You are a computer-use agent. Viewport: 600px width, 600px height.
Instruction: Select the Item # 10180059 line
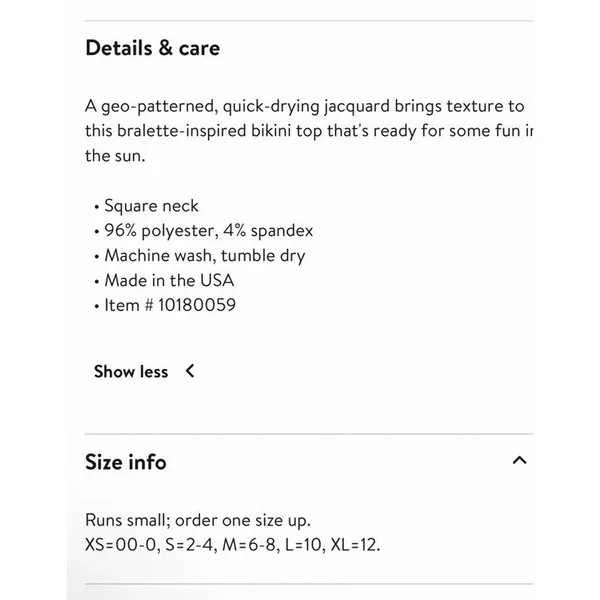coord(170,305)
